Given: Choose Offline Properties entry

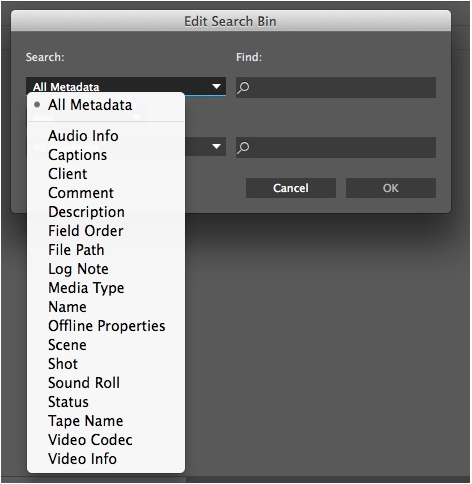Looking at the screenshot, I should click(x=106, y=326).
